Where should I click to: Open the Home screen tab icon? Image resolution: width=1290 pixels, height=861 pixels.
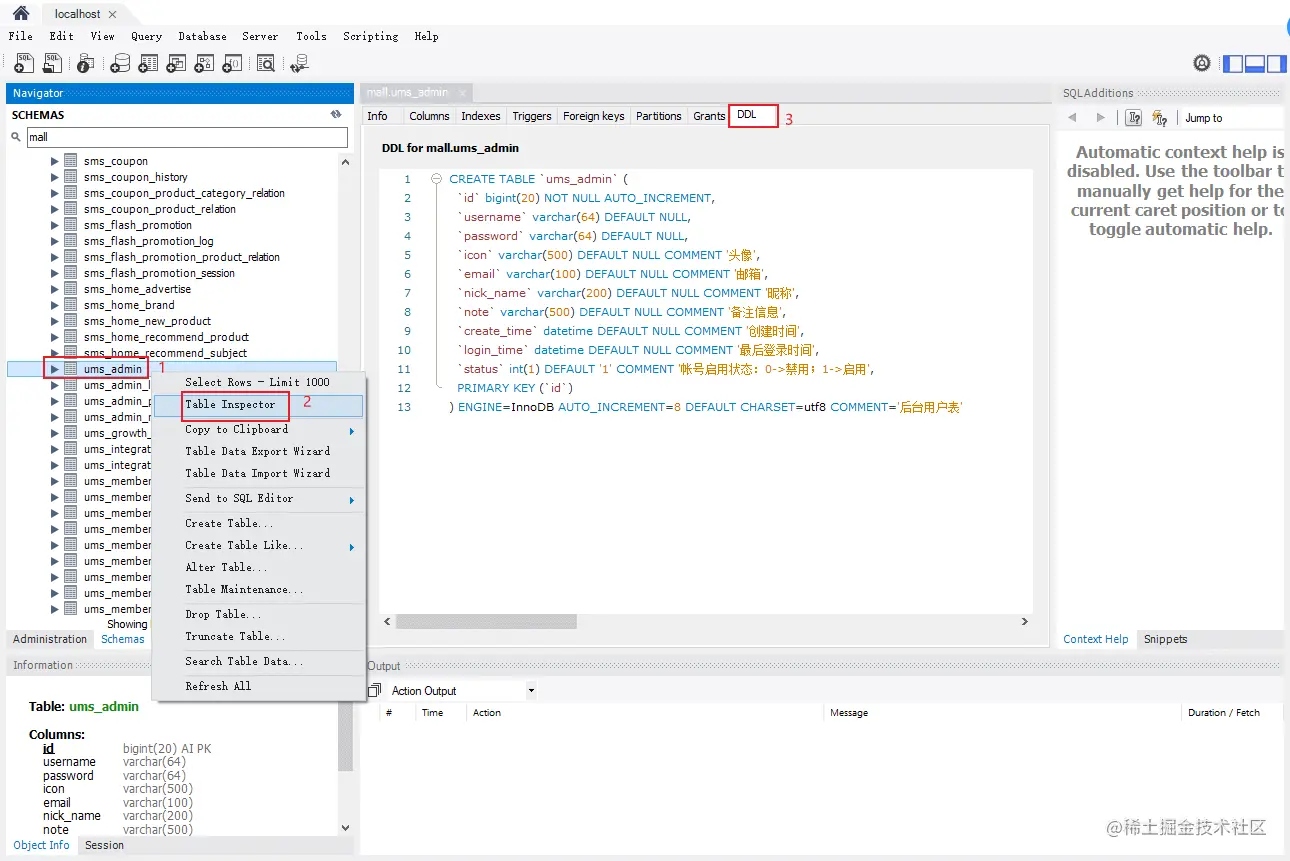pos(20,13)
